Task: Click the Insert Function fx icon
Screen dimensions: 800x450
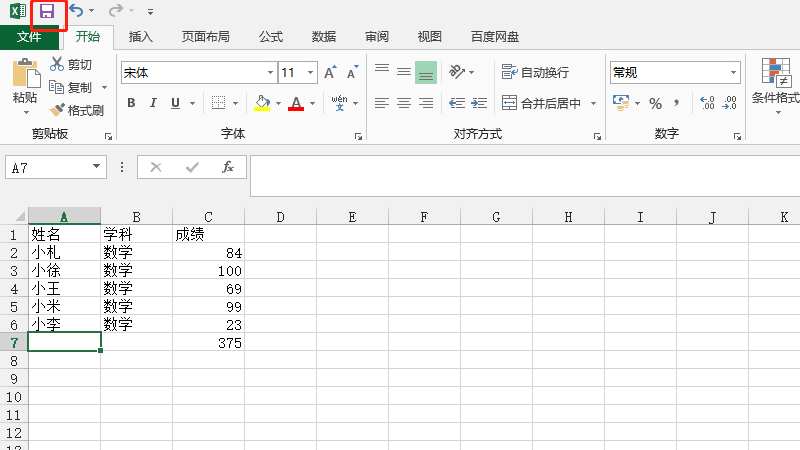Action: 228,167
